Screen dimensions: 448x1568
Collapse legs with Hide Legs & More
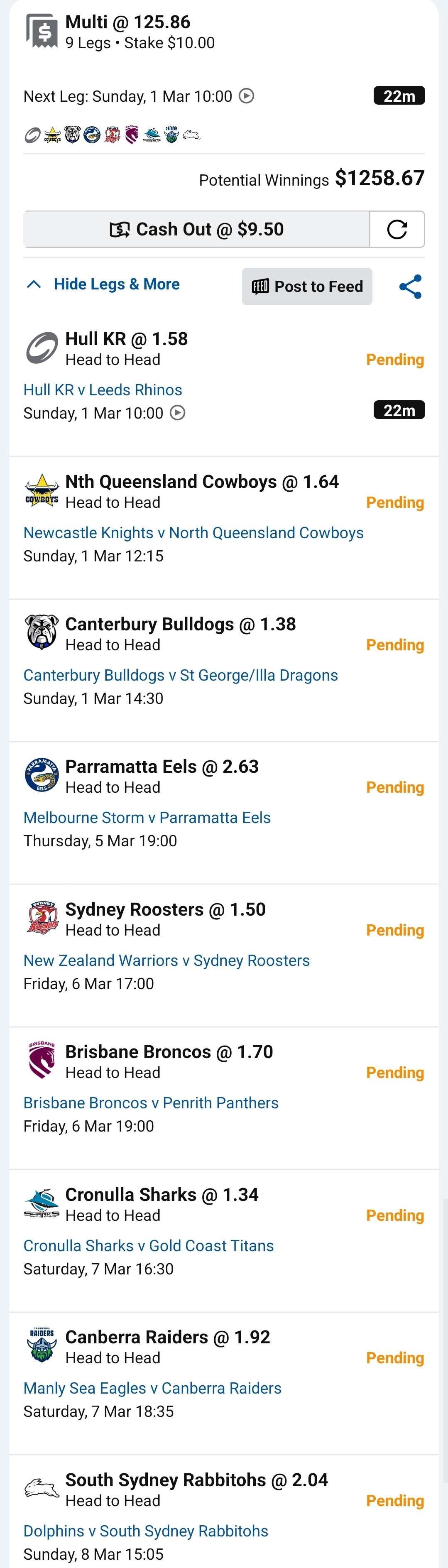click(x=103, y=284)
